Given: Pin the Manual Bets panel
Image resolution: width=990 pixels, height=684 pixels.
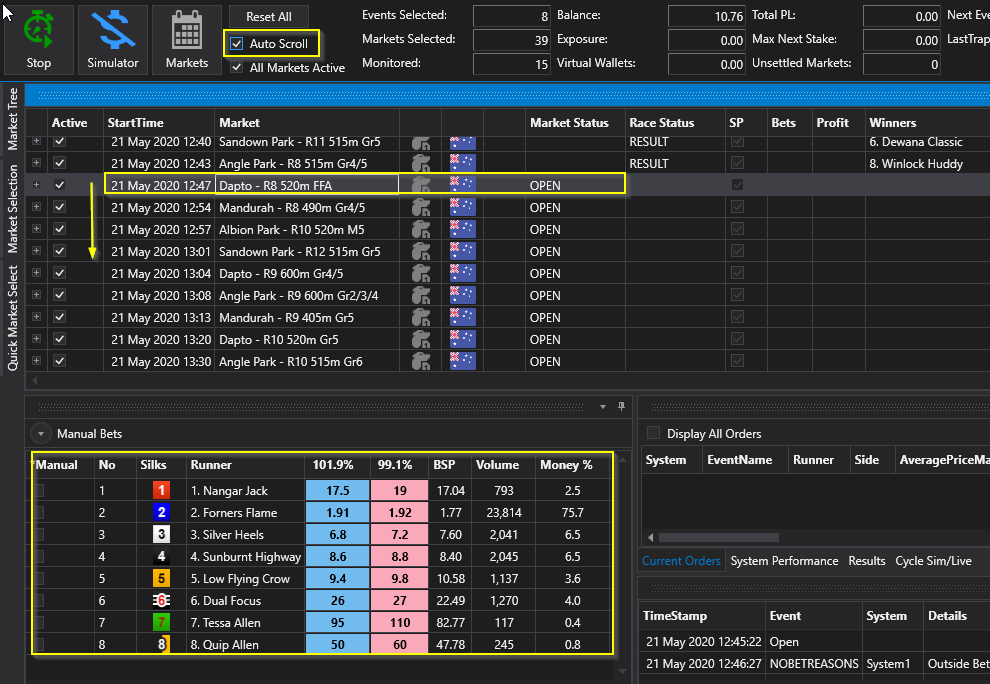Looking at the screenshot, I should (x=621, y=406).
